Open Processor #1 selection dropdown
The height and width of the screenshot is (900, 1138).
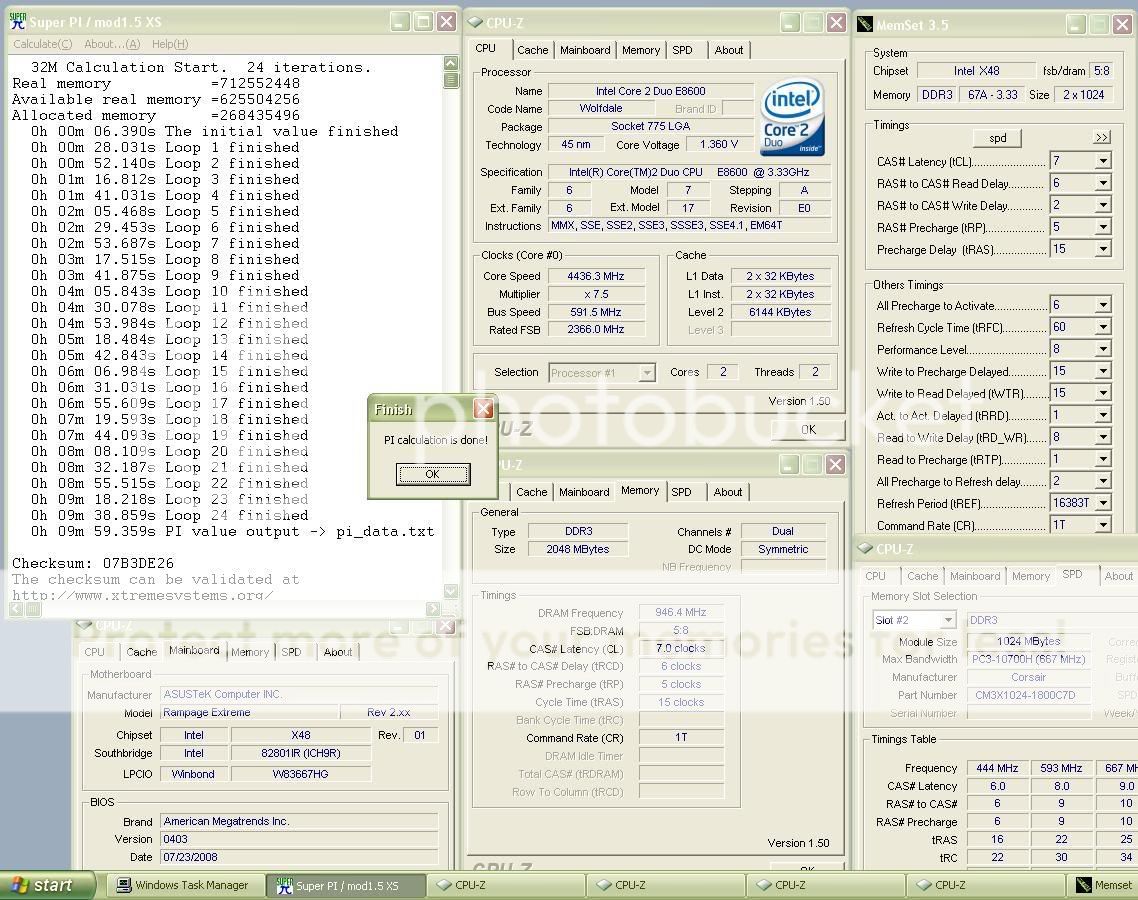[x=646, y=373]
